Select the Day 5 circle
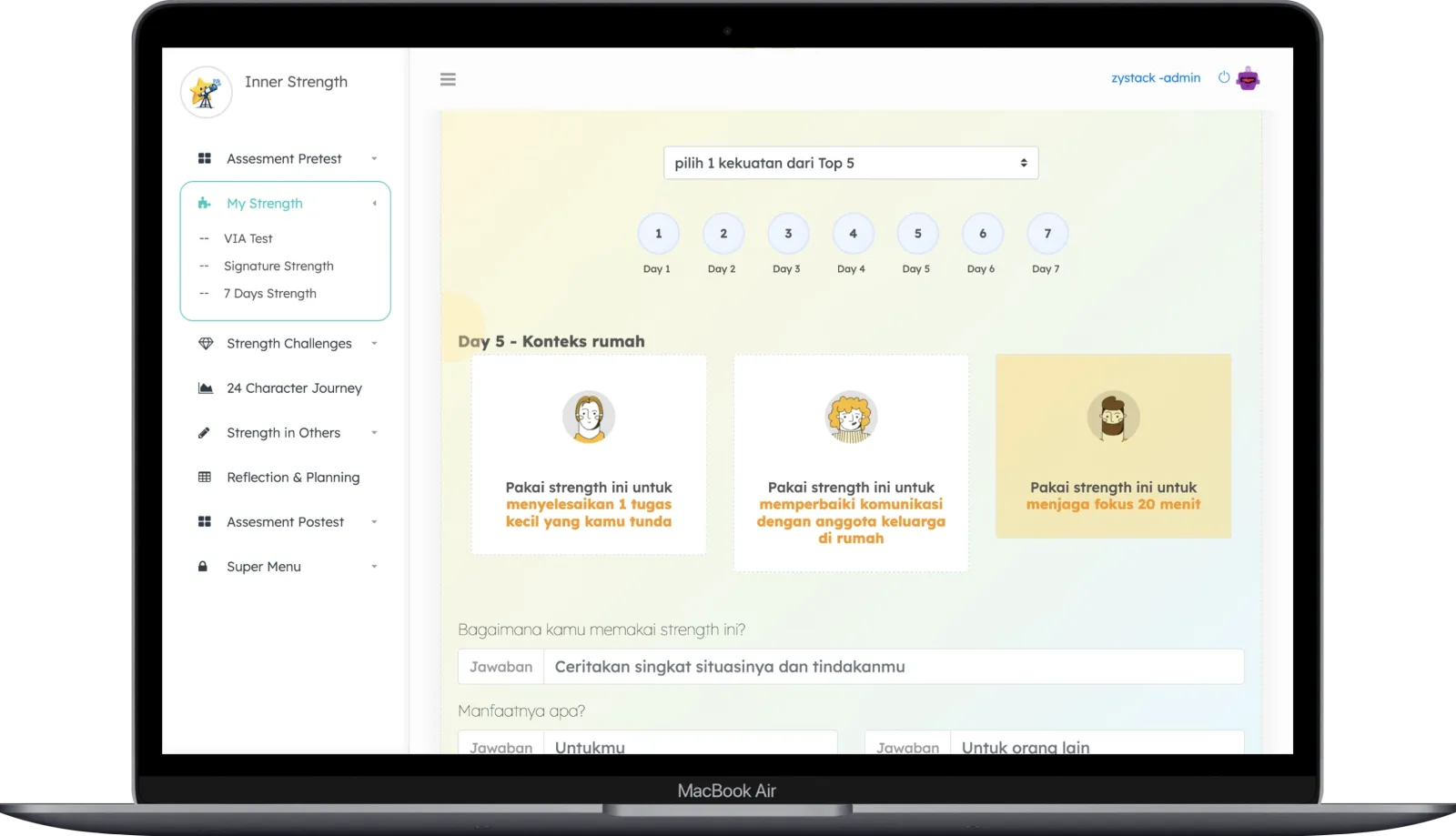The image size is (1456, 836). pos(917,234)
